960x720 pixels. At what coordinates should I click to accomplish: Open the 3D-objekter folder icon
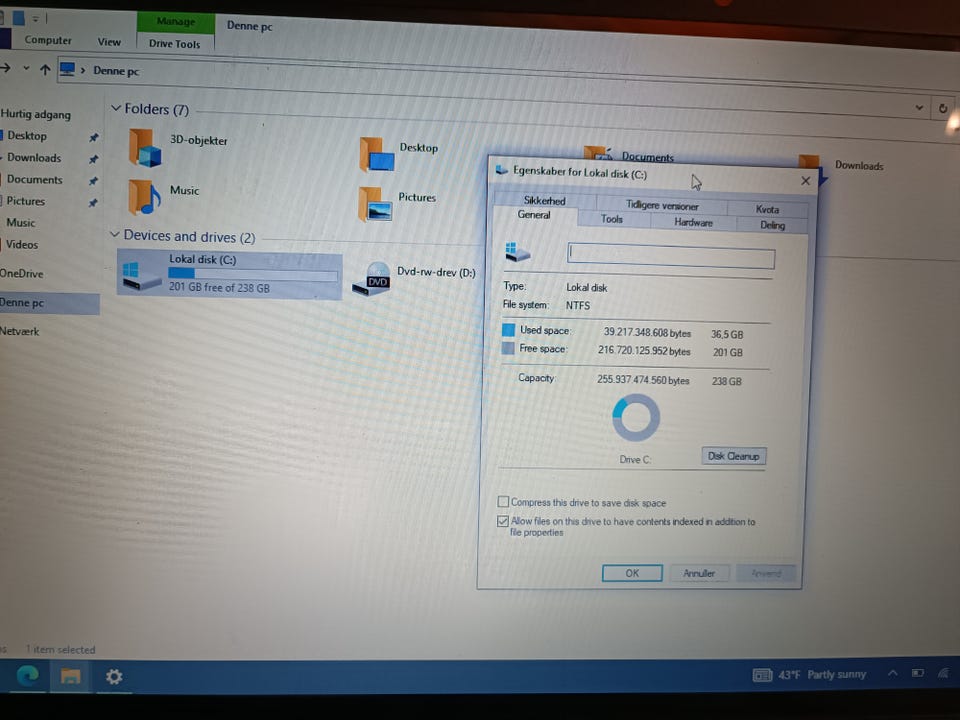coord(144,148)
